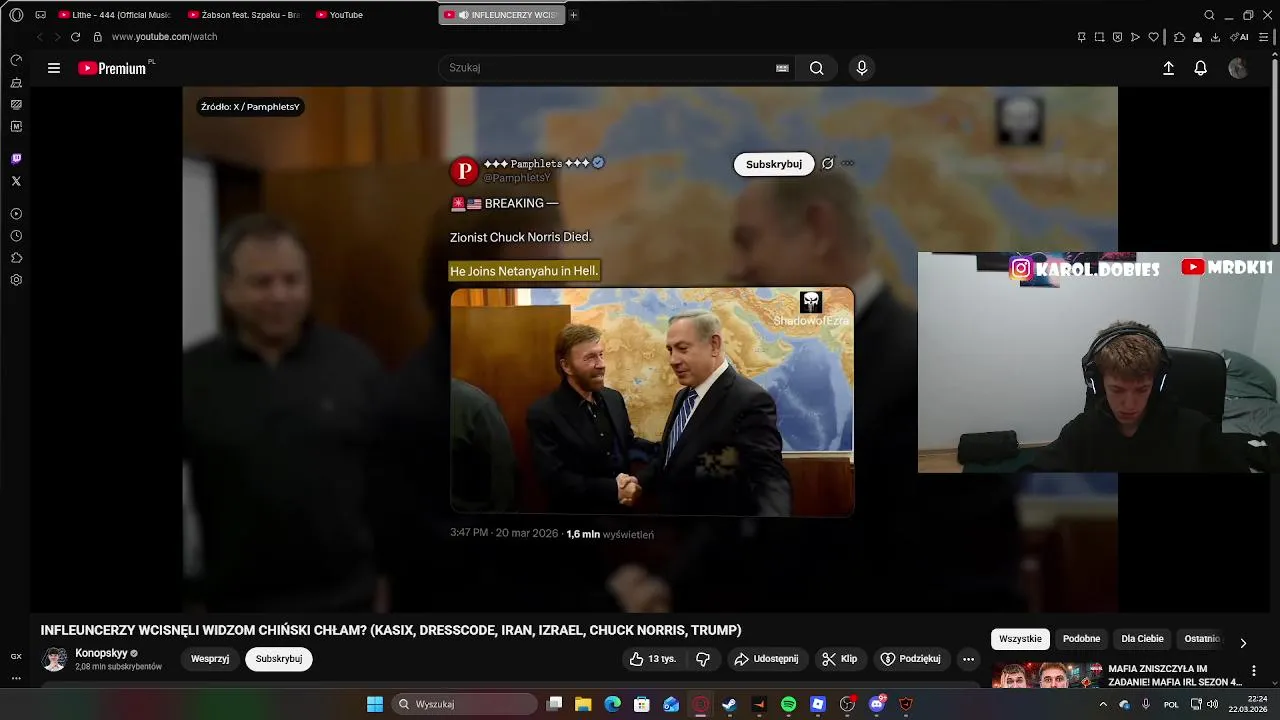The image size is (1280, 720).
Task: Dislike the video
Action: (x=703, y=659)
